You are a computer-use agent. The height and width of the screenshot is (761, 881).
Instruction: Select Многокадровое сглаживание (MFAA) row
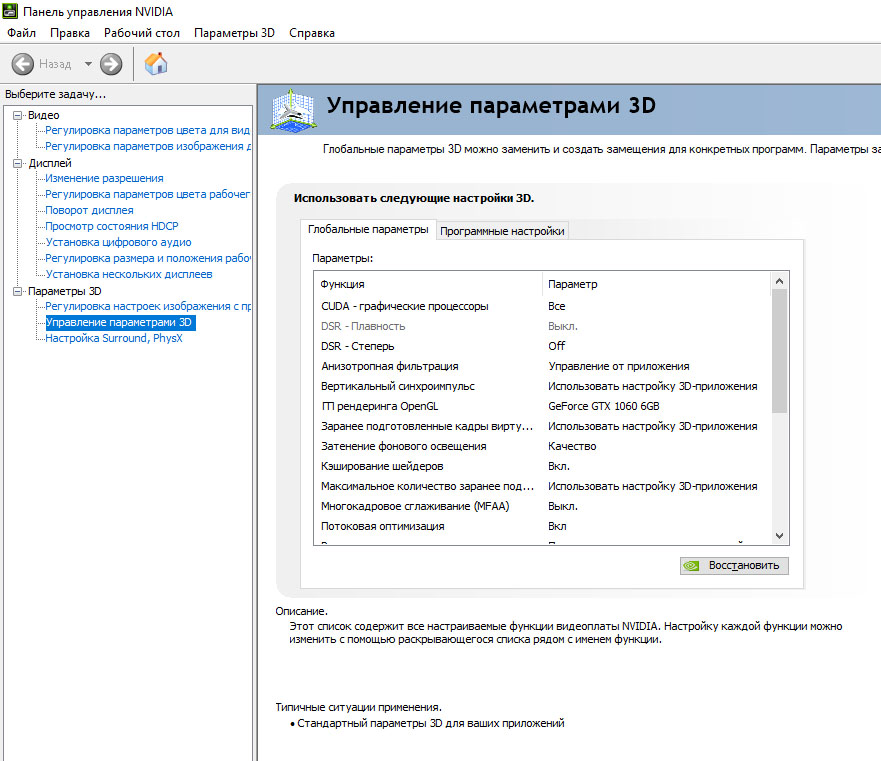point(542,506)
